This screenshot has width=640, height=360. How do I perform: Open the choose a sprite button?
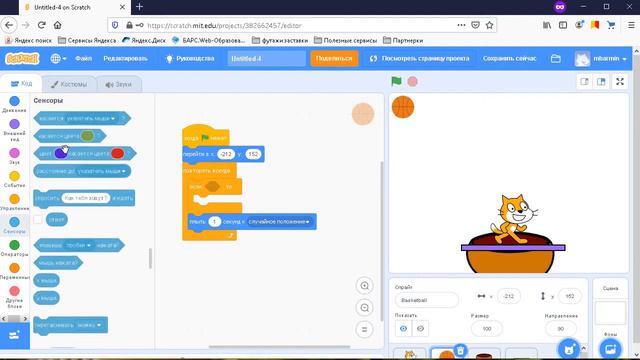coord(569,349)
